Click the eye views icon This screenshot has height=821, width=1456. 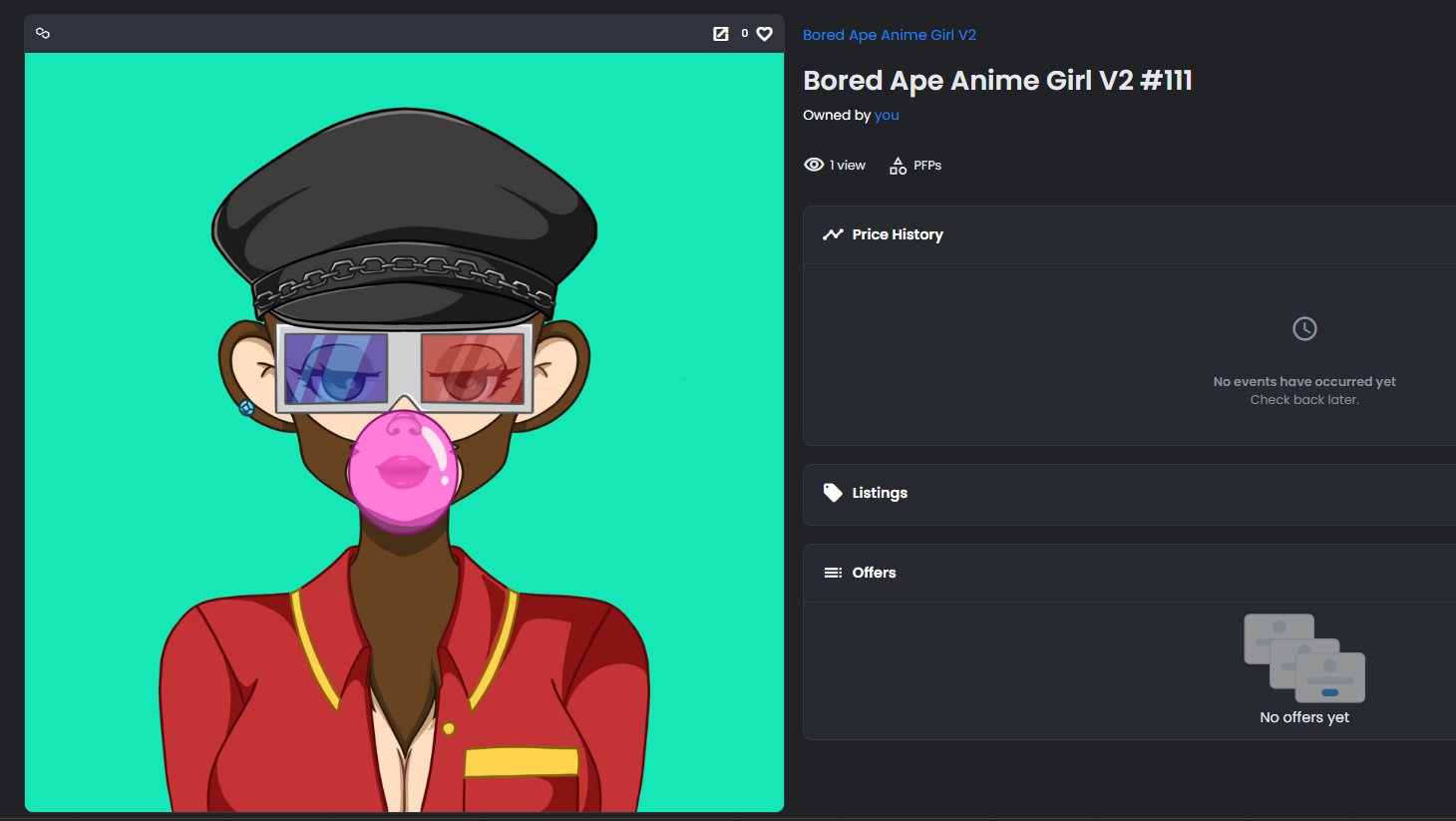[x=814, y=165]
